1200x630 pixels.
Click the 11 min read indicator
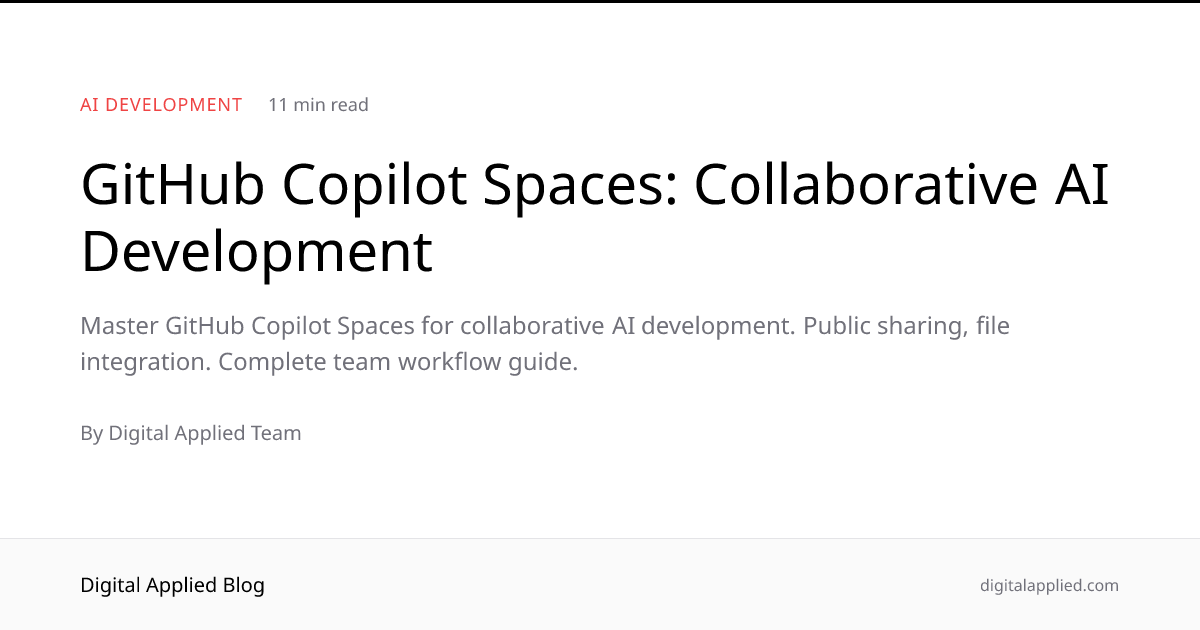(x=317, y=104)
